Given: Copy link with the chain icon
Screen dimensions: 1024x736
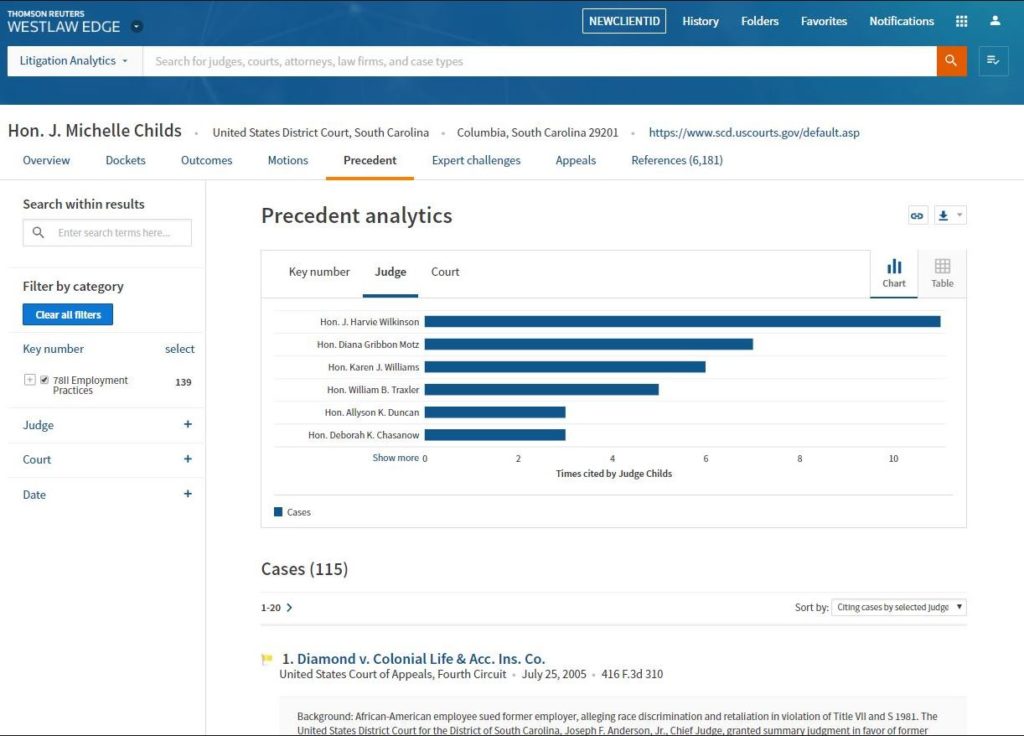Looking at the screenshot, I should click(917, 216).
